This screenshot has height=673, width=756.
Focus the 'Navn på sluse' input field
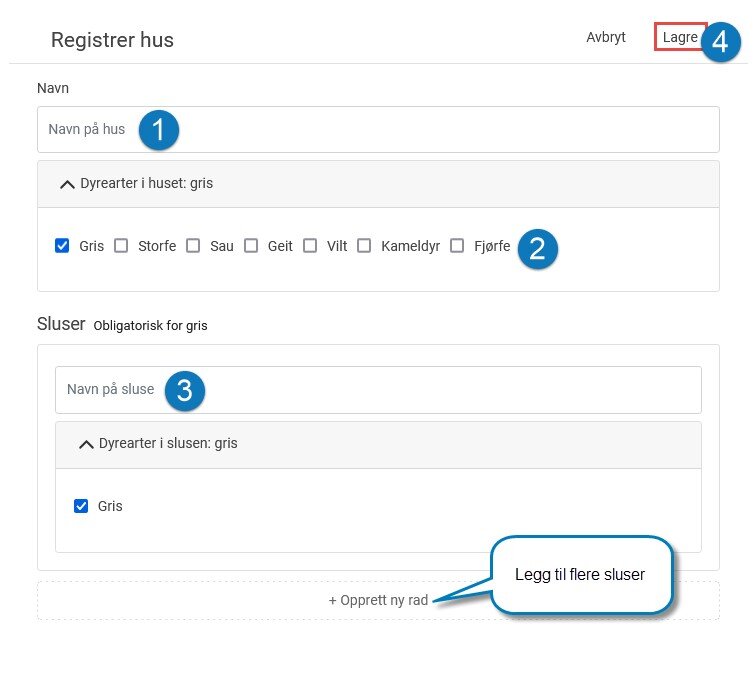point(378,390)
